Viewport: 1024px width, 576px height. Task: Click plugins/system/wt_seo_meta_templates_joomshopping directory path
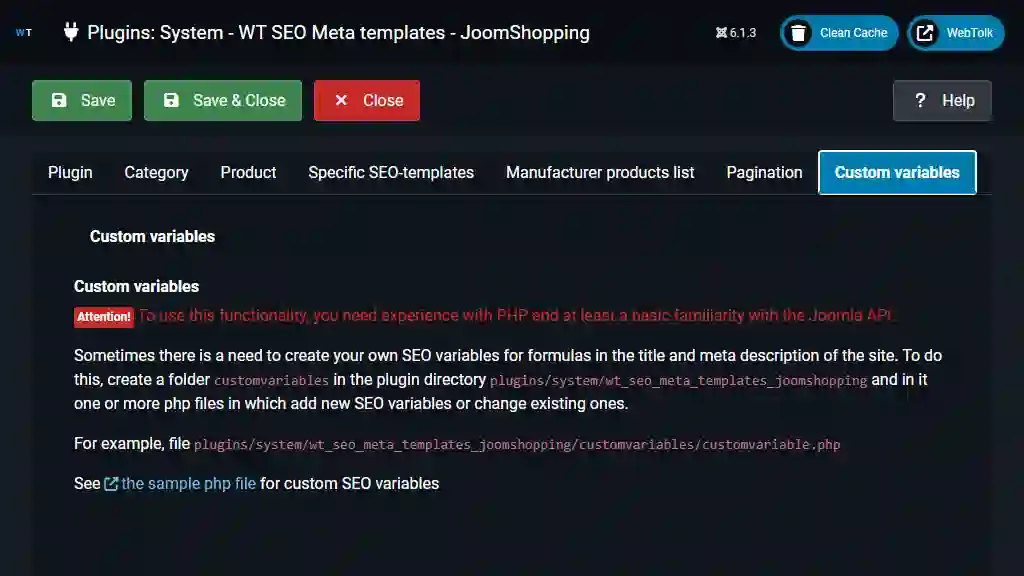(x=679, y=380)
